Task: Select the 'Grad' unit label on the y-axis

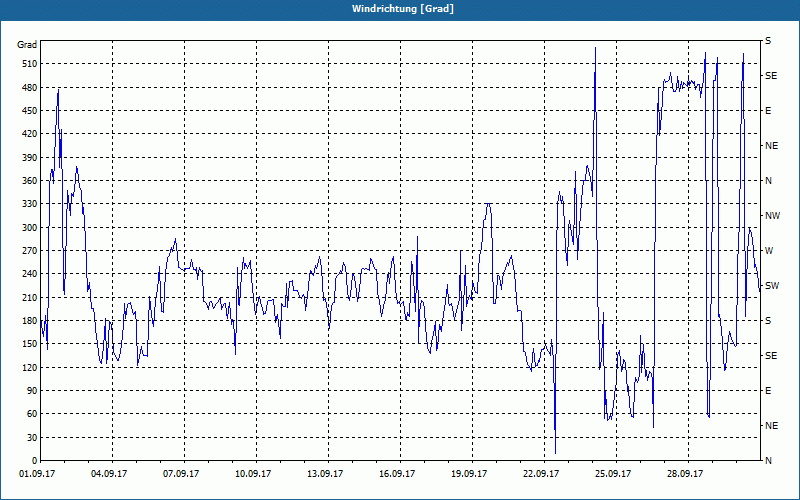Action: [x=27, y=45]
